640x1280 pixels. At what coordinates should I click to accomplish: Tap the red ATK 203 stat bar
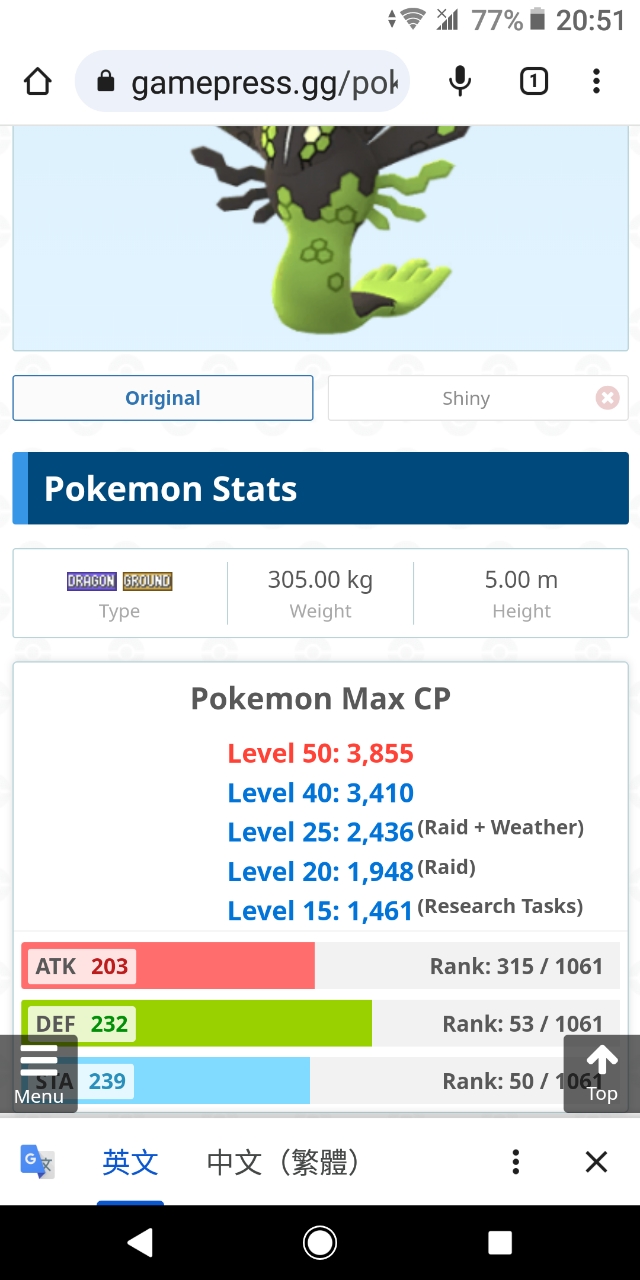168,966
